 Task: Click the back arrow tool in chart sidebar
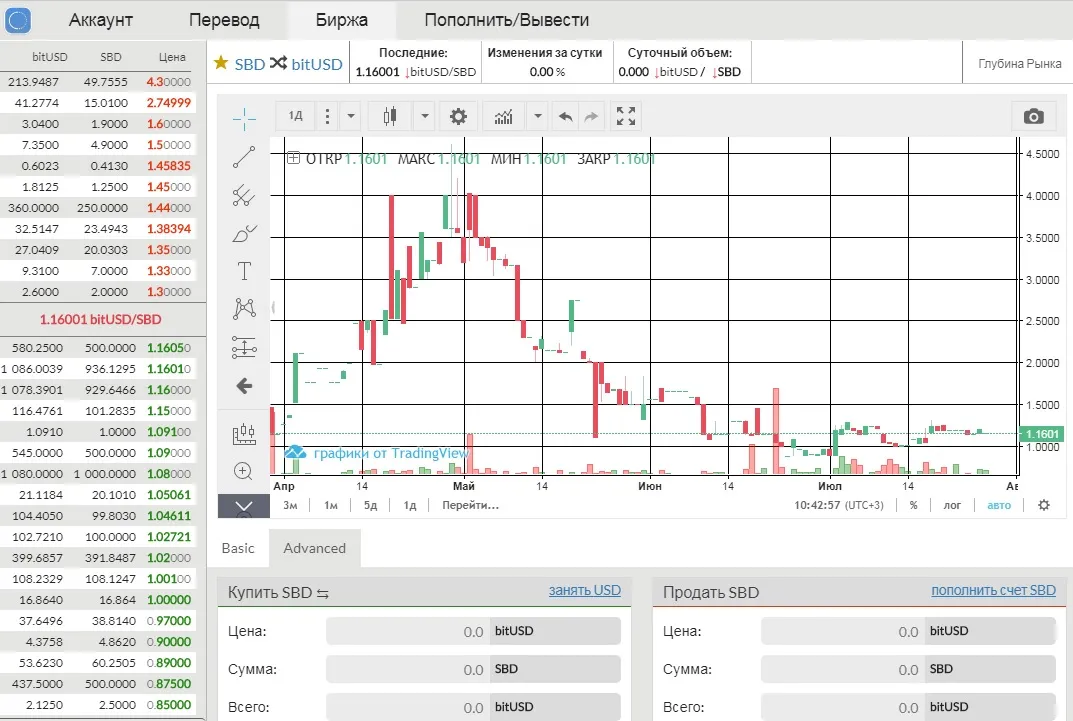pyautogui.click(x=244, y=386)
